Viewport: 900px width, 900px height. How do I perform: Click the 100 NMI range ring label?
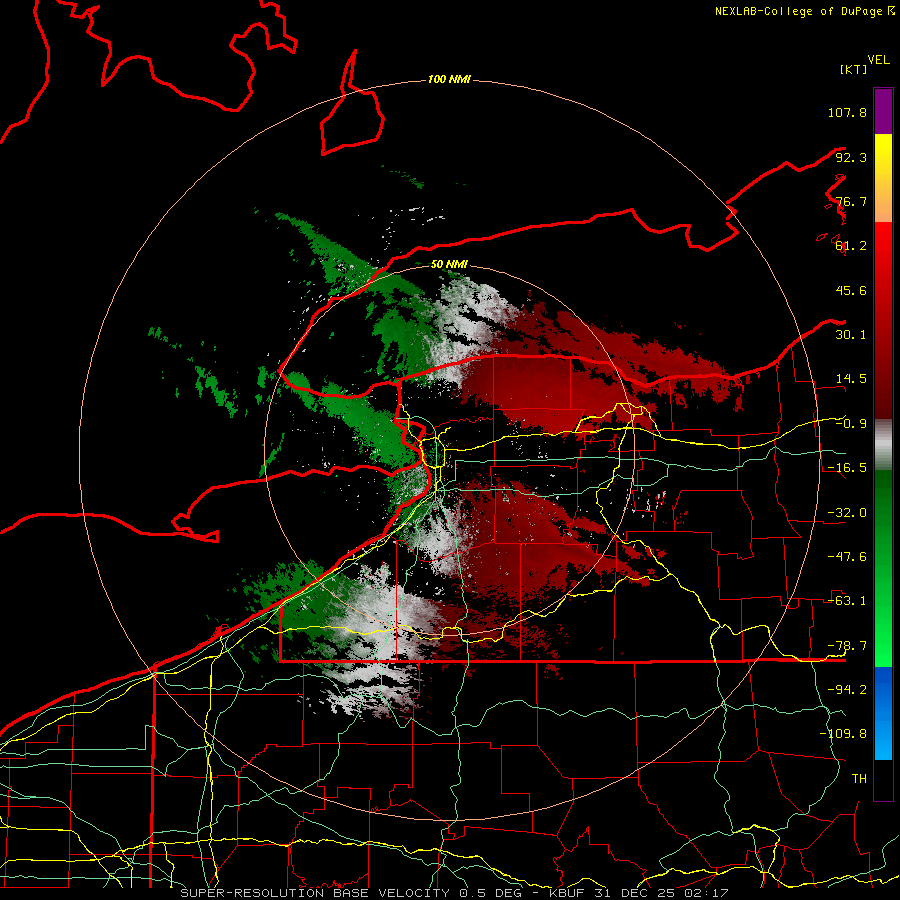449,79
